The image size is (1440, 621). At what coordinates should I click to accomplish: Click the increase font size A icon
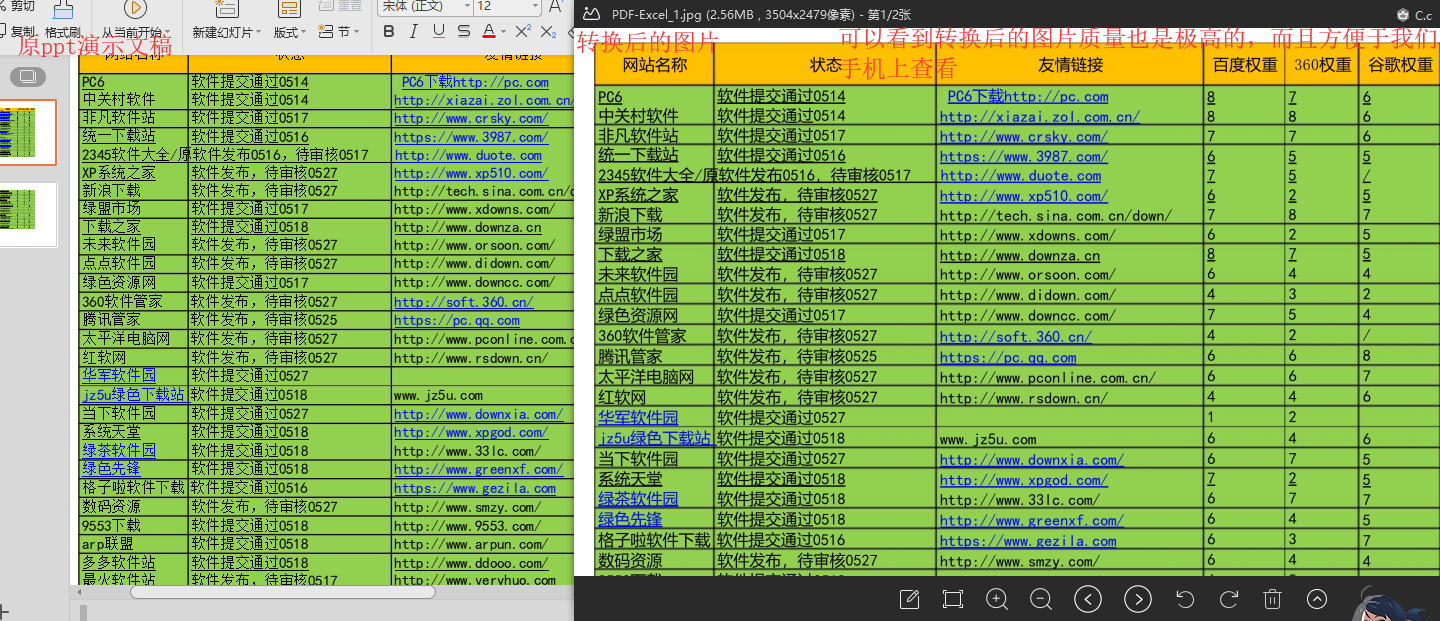pos(556,7)
